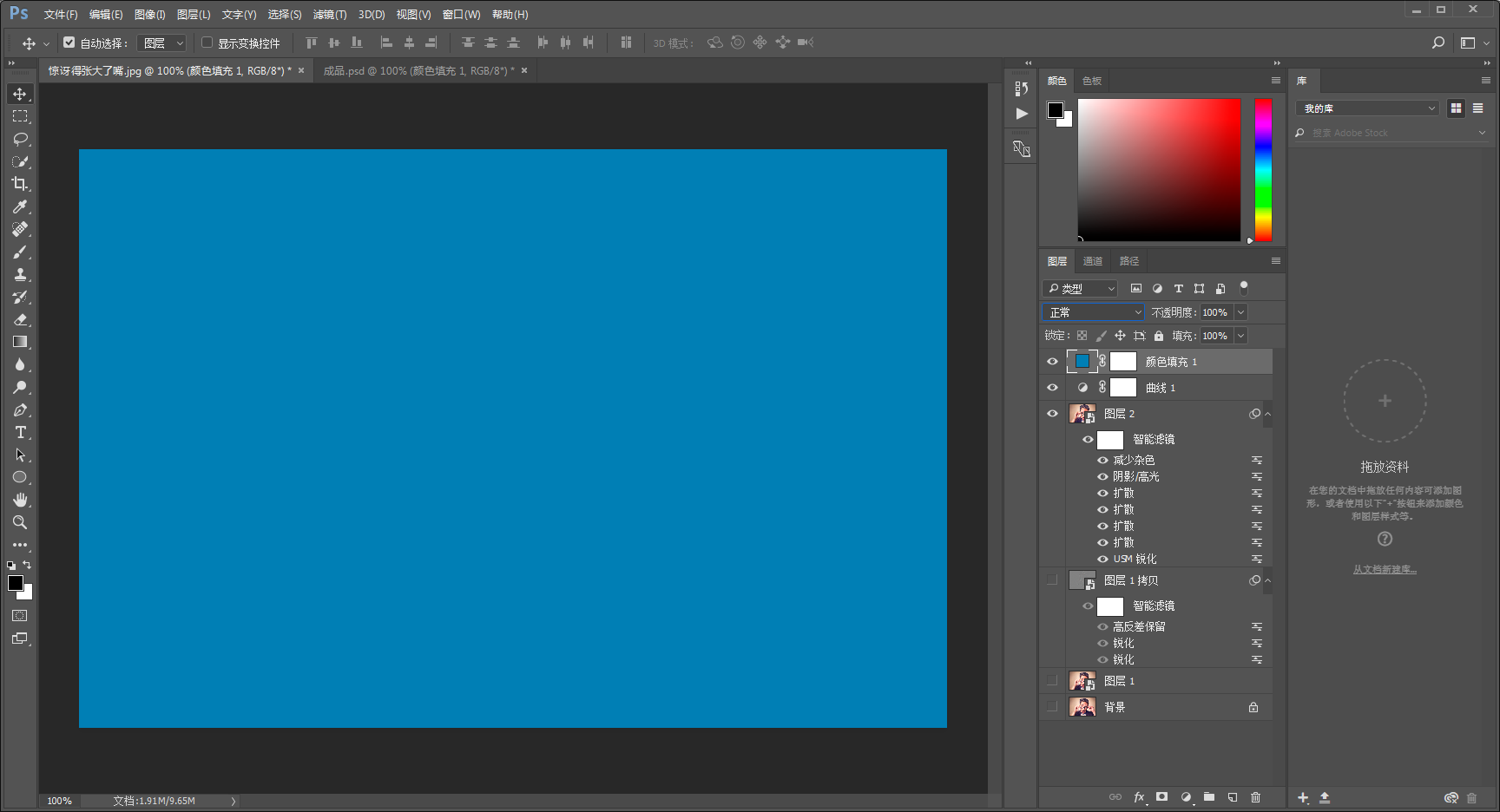Show the 背景 layer

tap(1052, 707)
